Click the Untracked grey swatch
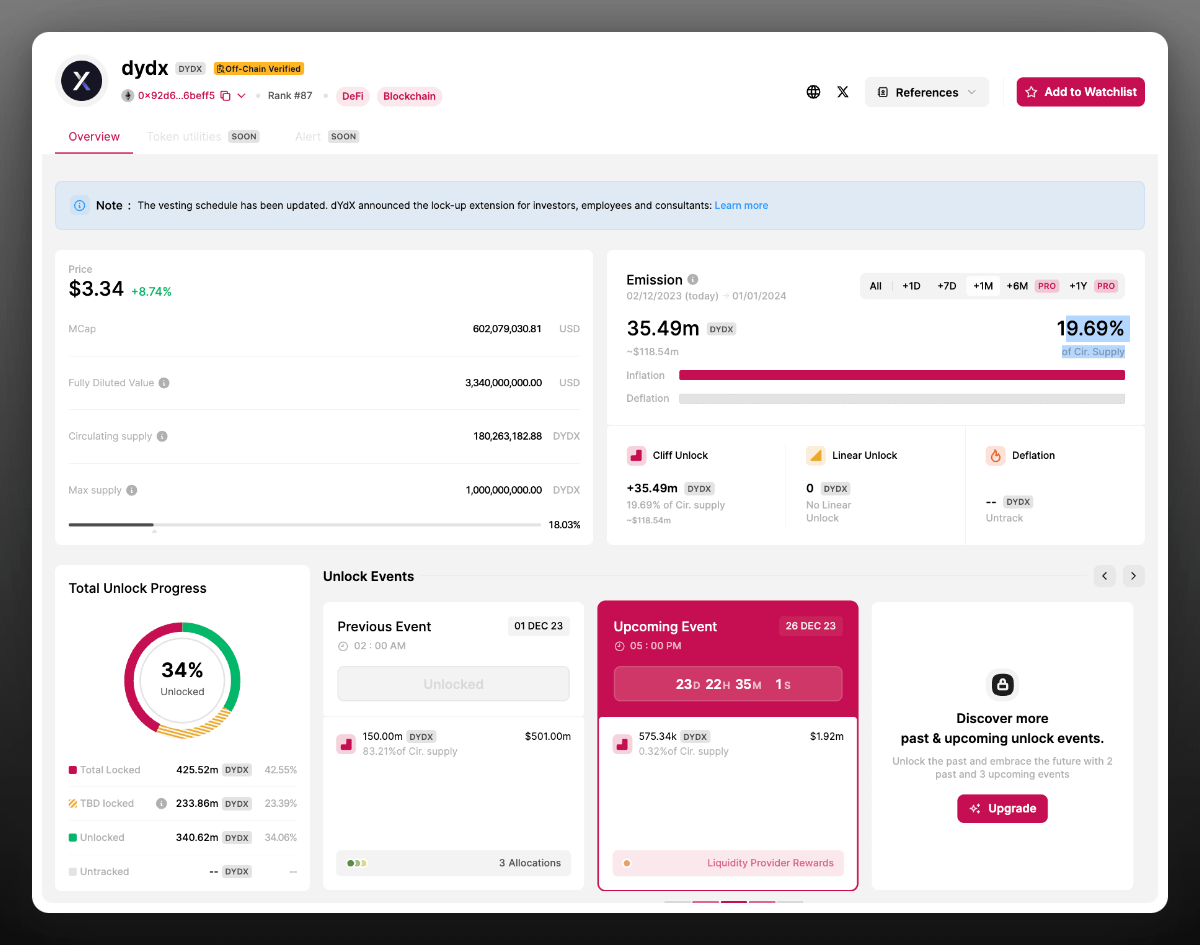This screenshot has height=945, width=1200. (x=73, y=871)
